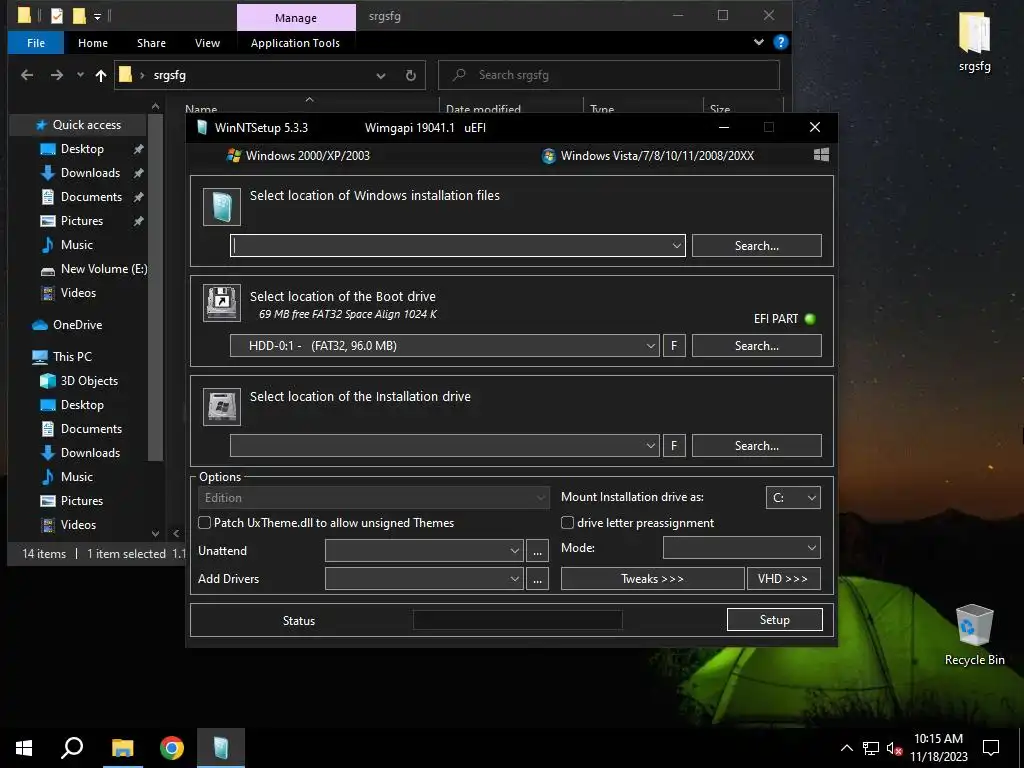
Task: Open the notification center icon
Action: click(991, 748)
